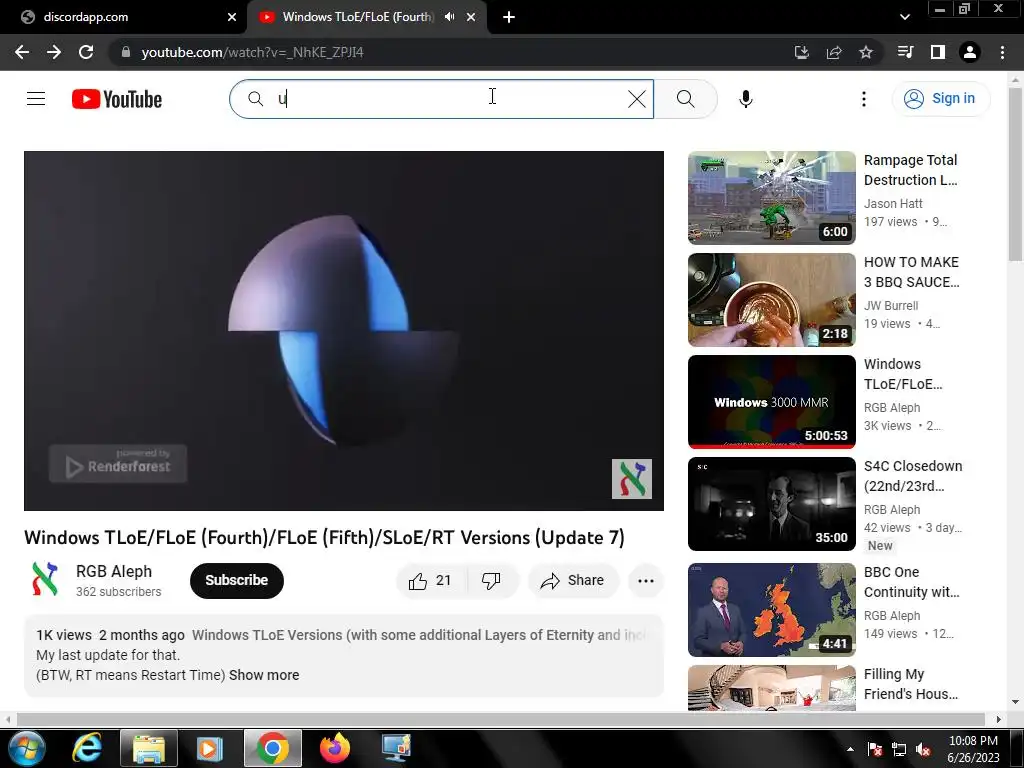
Task: Start voice search with the microphone
Action: pos(746,99)
